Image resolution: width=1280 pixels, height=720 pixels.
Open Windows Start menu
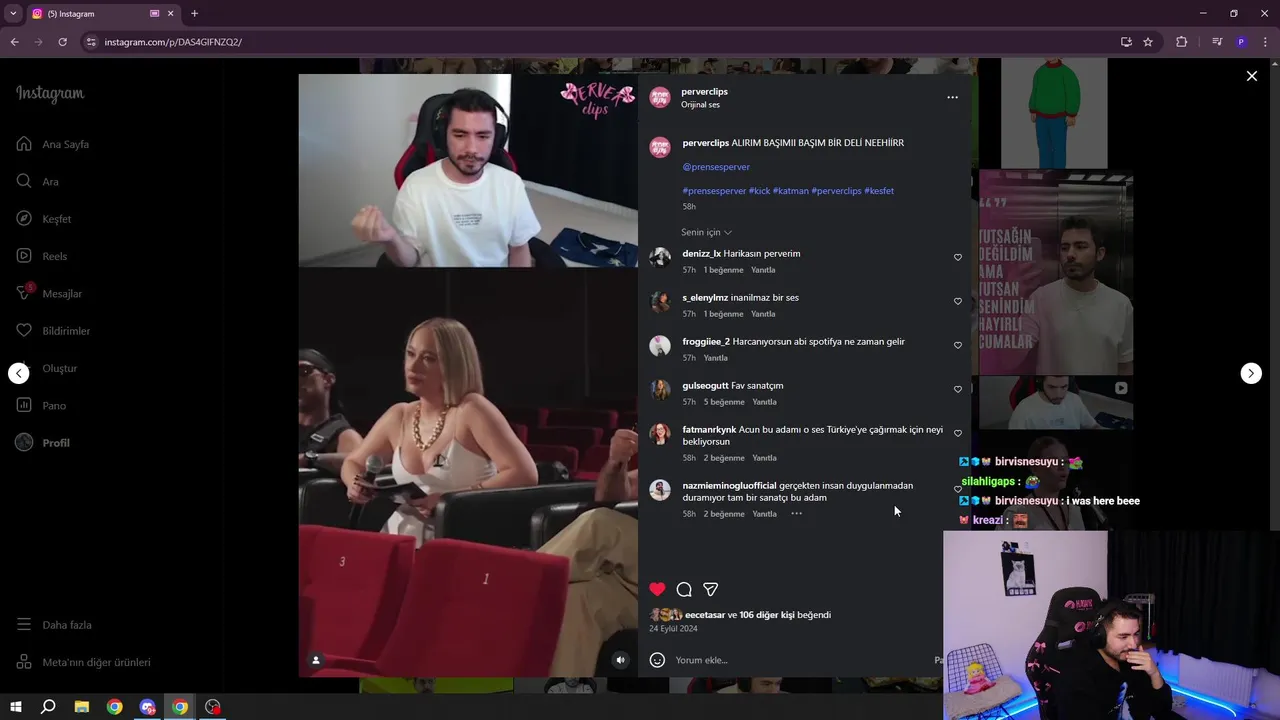tap(15, 707)
